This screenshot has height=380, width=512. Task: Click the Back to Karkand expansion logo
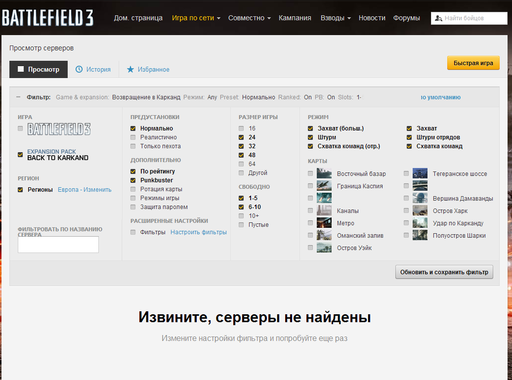(58, 155)
